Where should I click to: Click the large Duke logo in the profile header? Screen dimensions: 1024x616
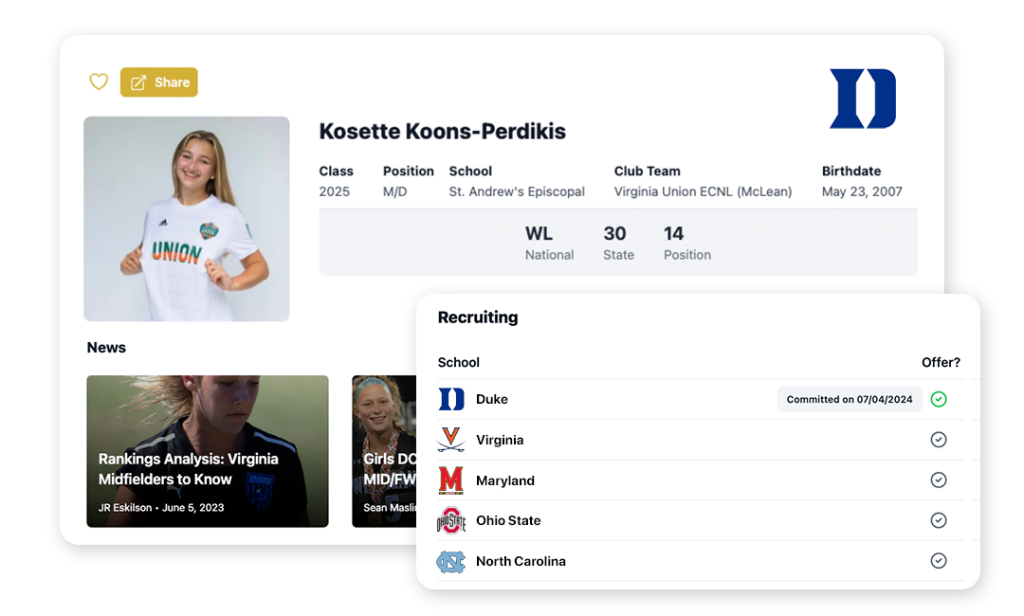[863, 99]
